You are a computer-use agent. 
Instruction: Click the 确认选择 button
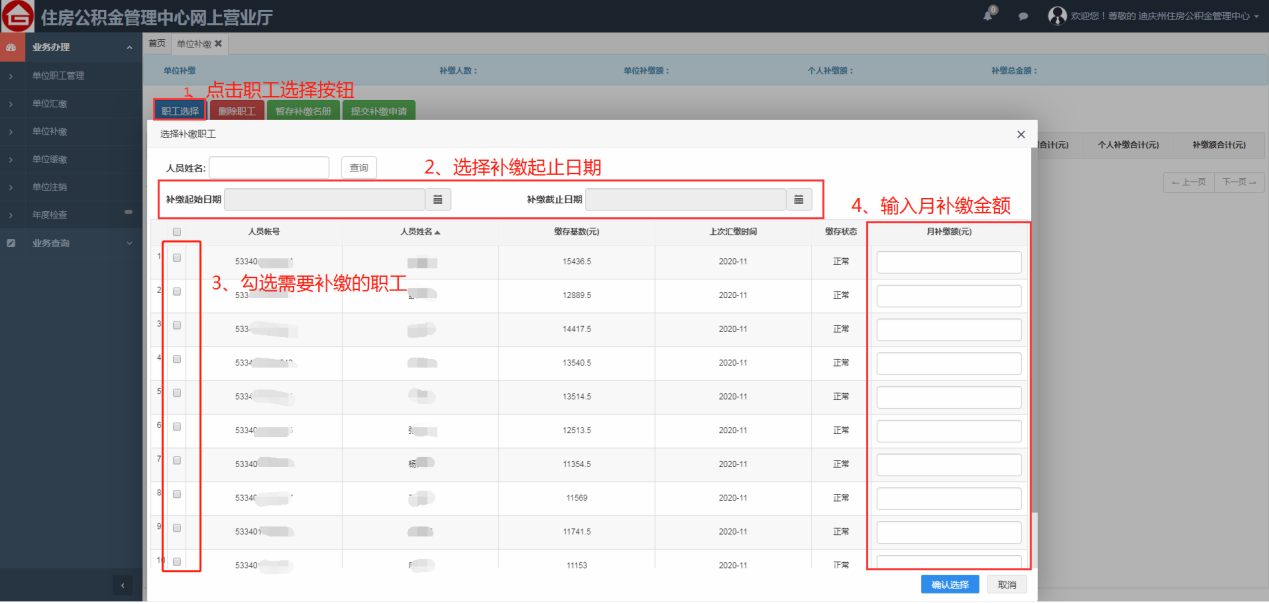[949, 585]
